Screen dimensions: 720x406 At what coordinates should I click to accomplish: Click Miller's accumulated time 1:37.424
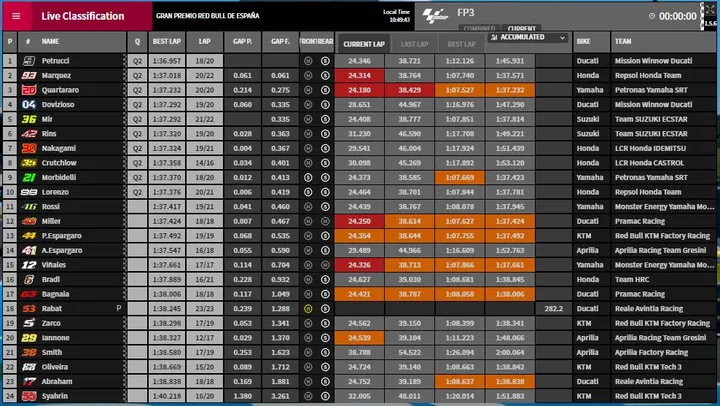(x=510, y=221)
